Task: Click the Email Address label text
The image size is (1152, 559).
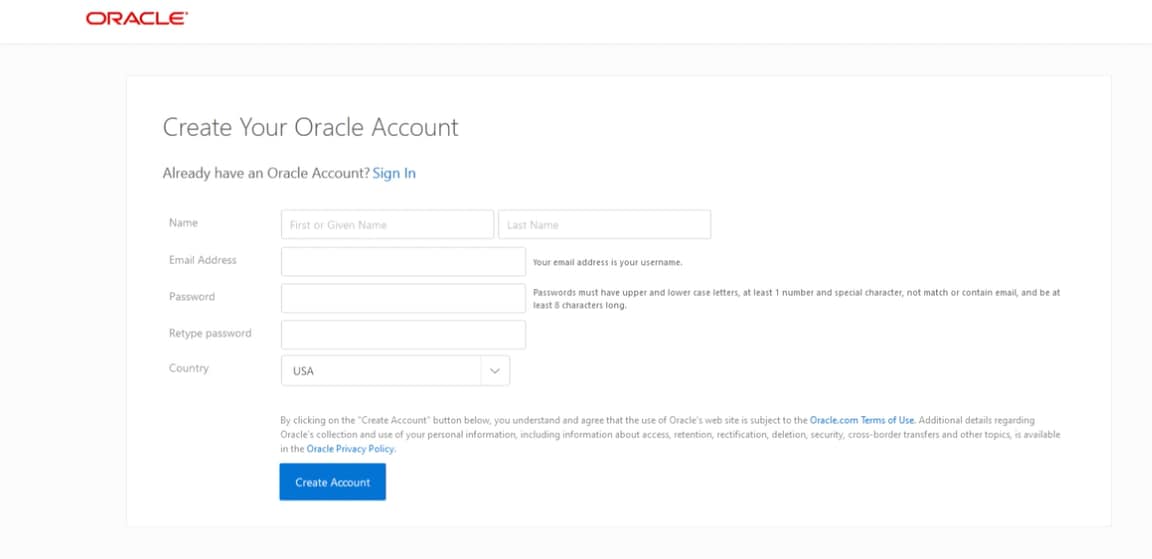Action: point(203,260)
